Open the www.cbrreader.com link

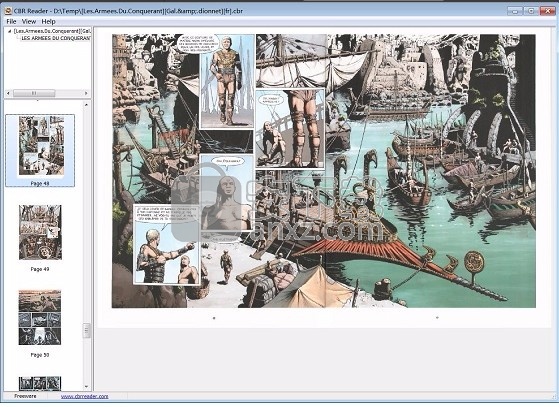tap(84, 396)
